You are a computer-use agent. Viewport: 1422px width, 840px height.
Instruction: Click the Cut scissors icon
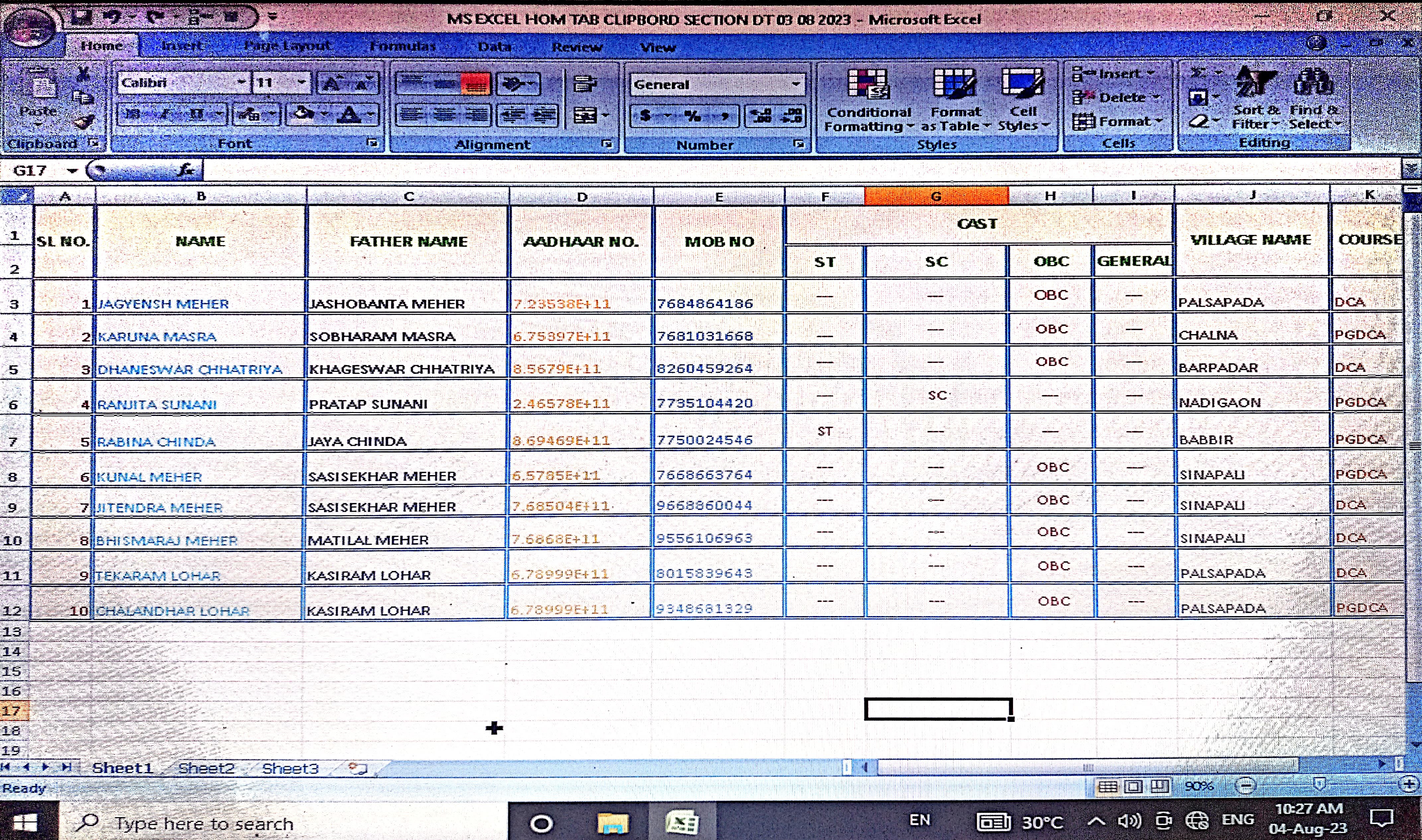coord(83,74)
